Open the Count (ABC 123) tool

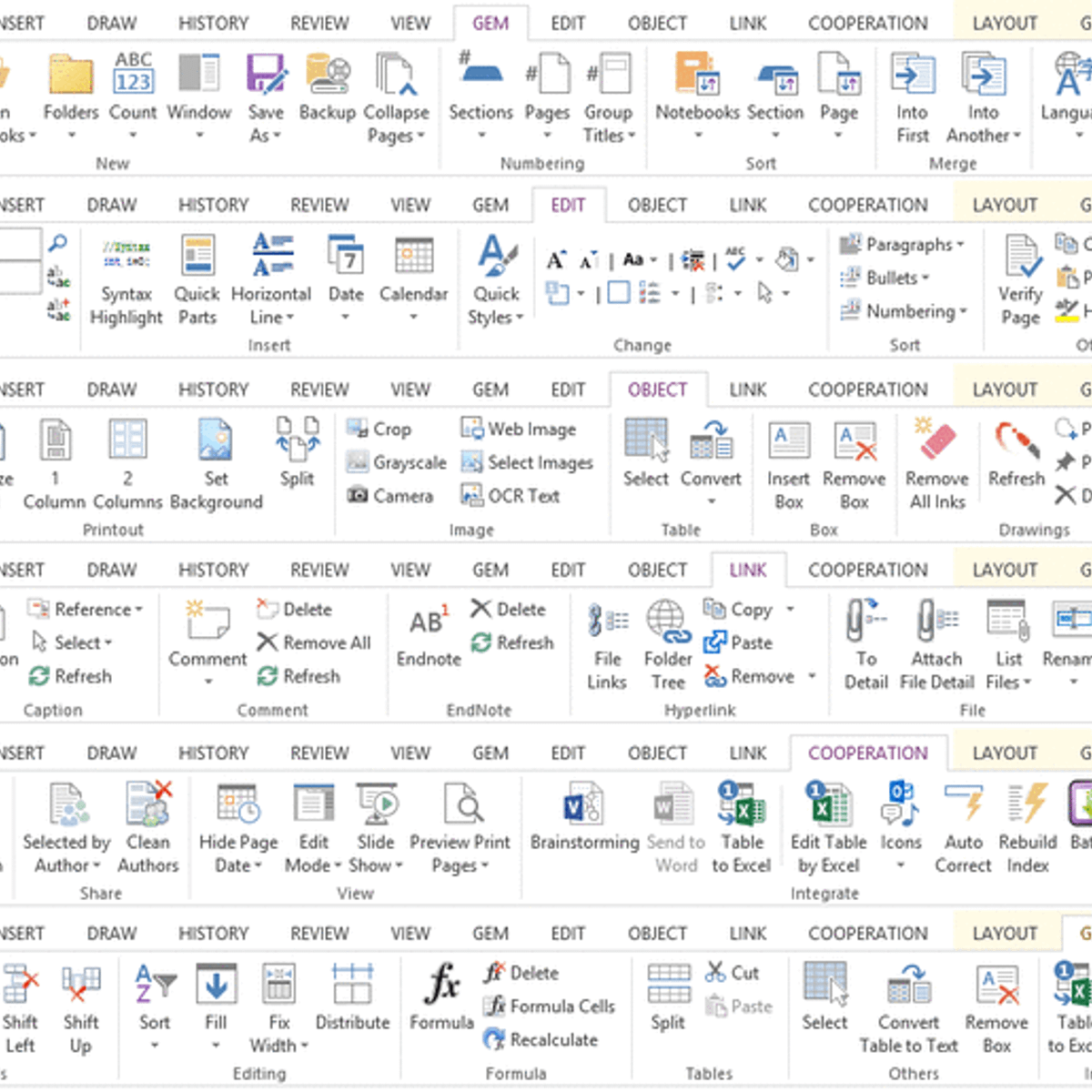133,74
